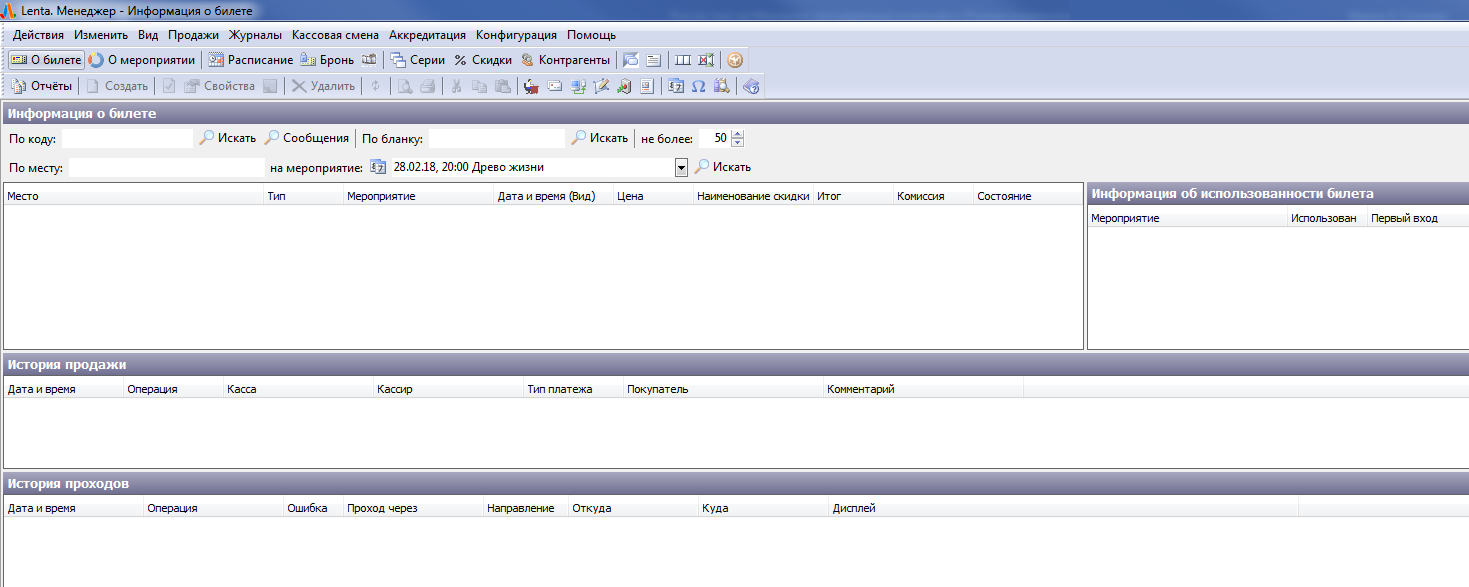Click Искать next to По коду field
The width and height of the screenshot is (1469, 587).
(227, 138)
